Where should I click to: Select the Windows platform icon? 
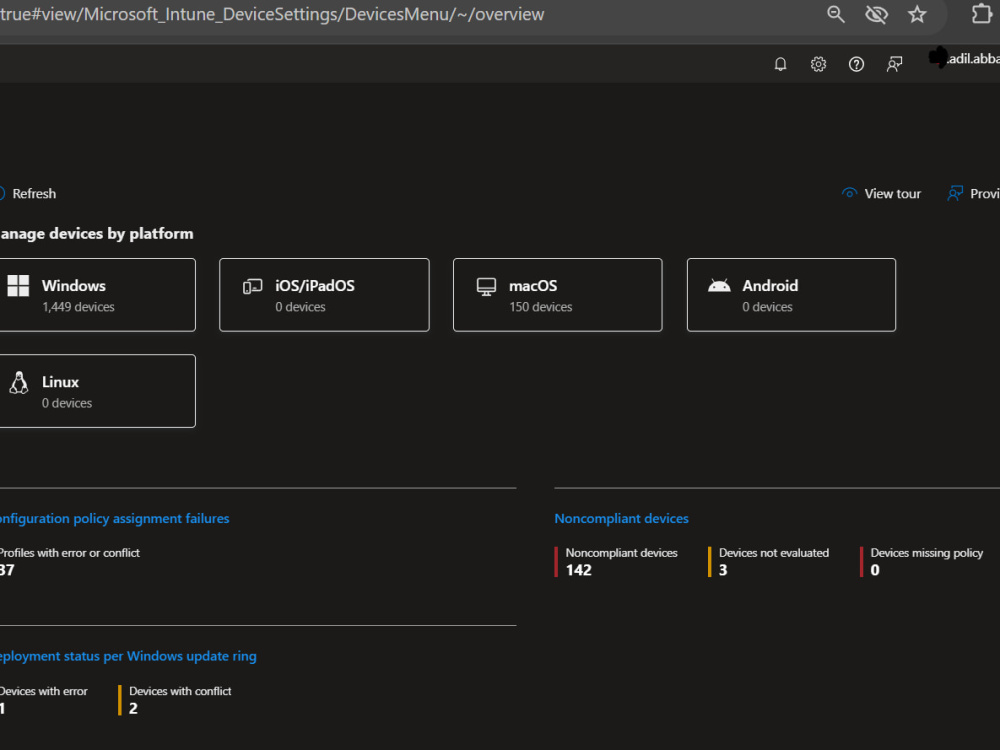click(18, 285)
